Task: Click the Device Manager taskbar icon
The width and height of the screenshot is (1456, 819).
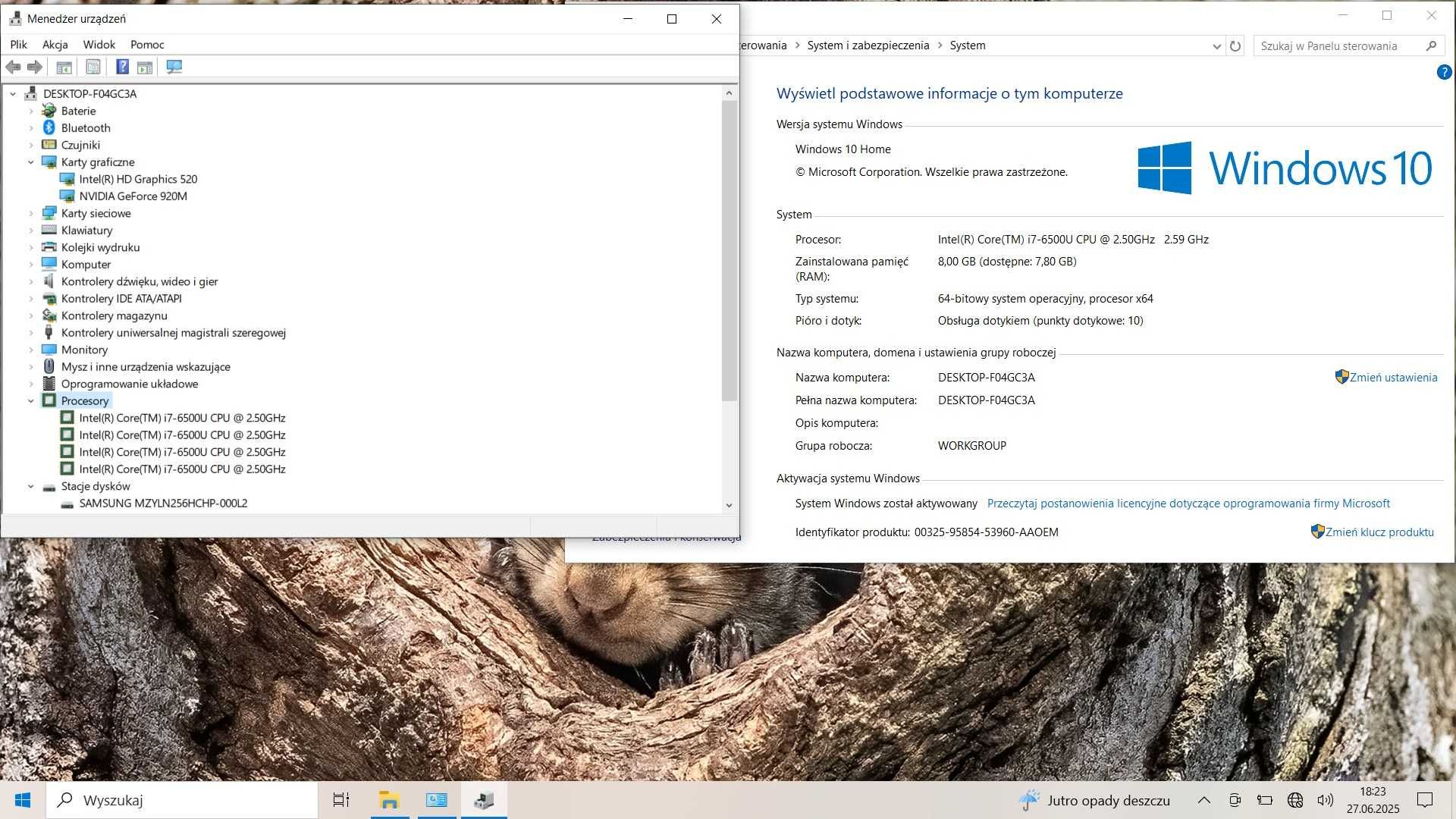Action: tap(484, 800)
